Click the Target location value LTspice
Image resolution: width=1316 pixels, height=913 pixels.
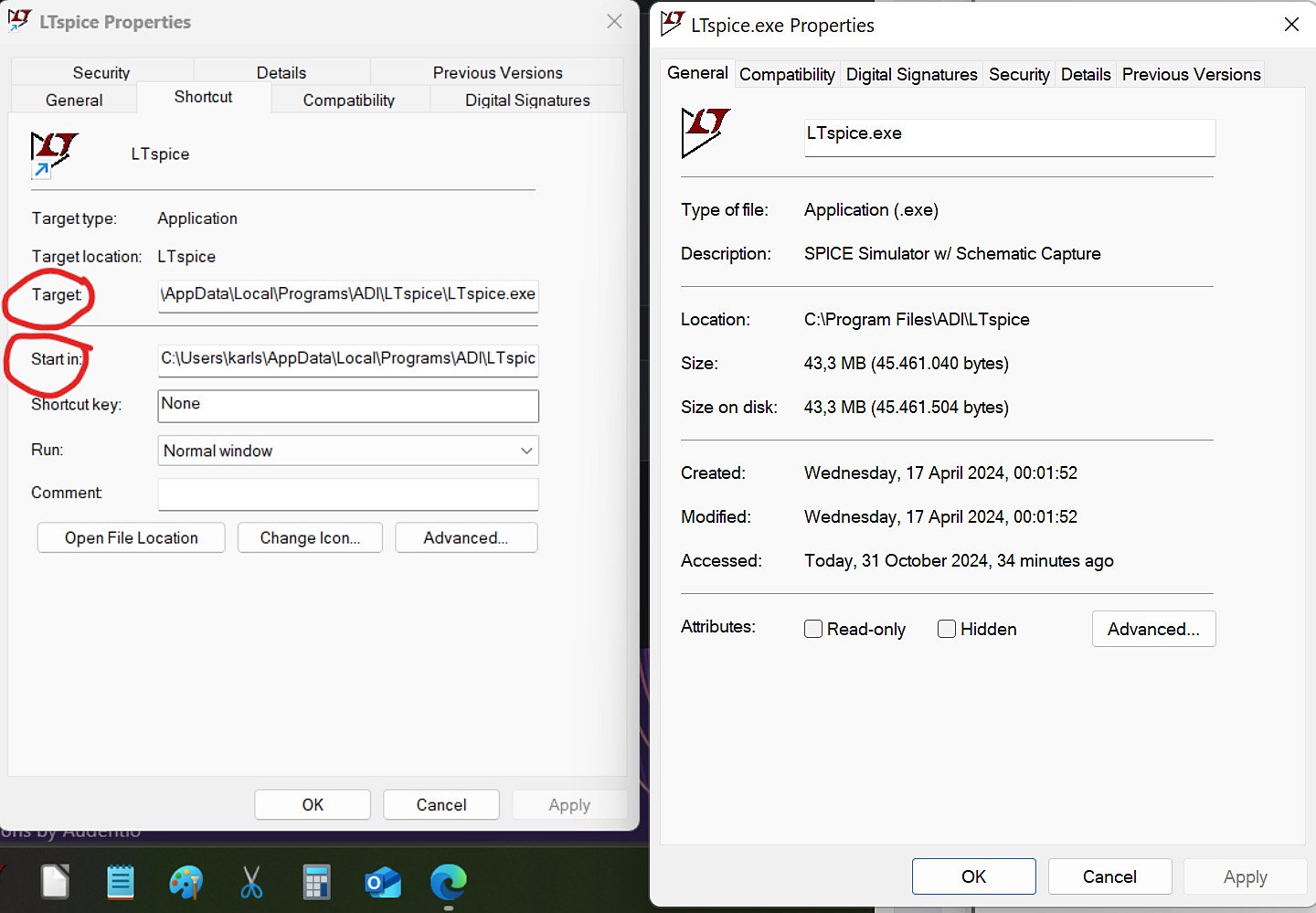coord(186,257)
